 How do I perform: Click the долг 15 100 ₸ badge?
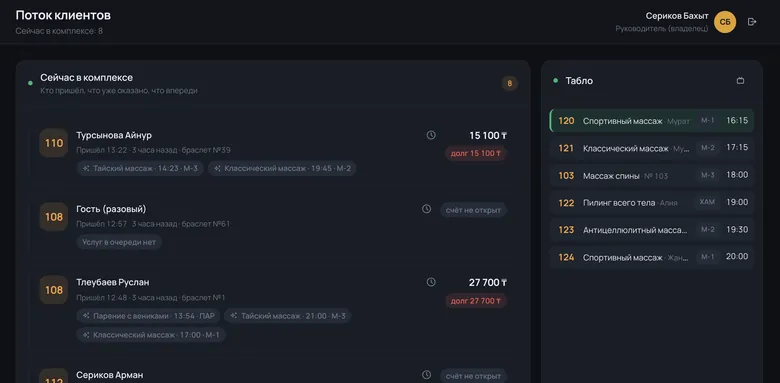coord(476,153)
